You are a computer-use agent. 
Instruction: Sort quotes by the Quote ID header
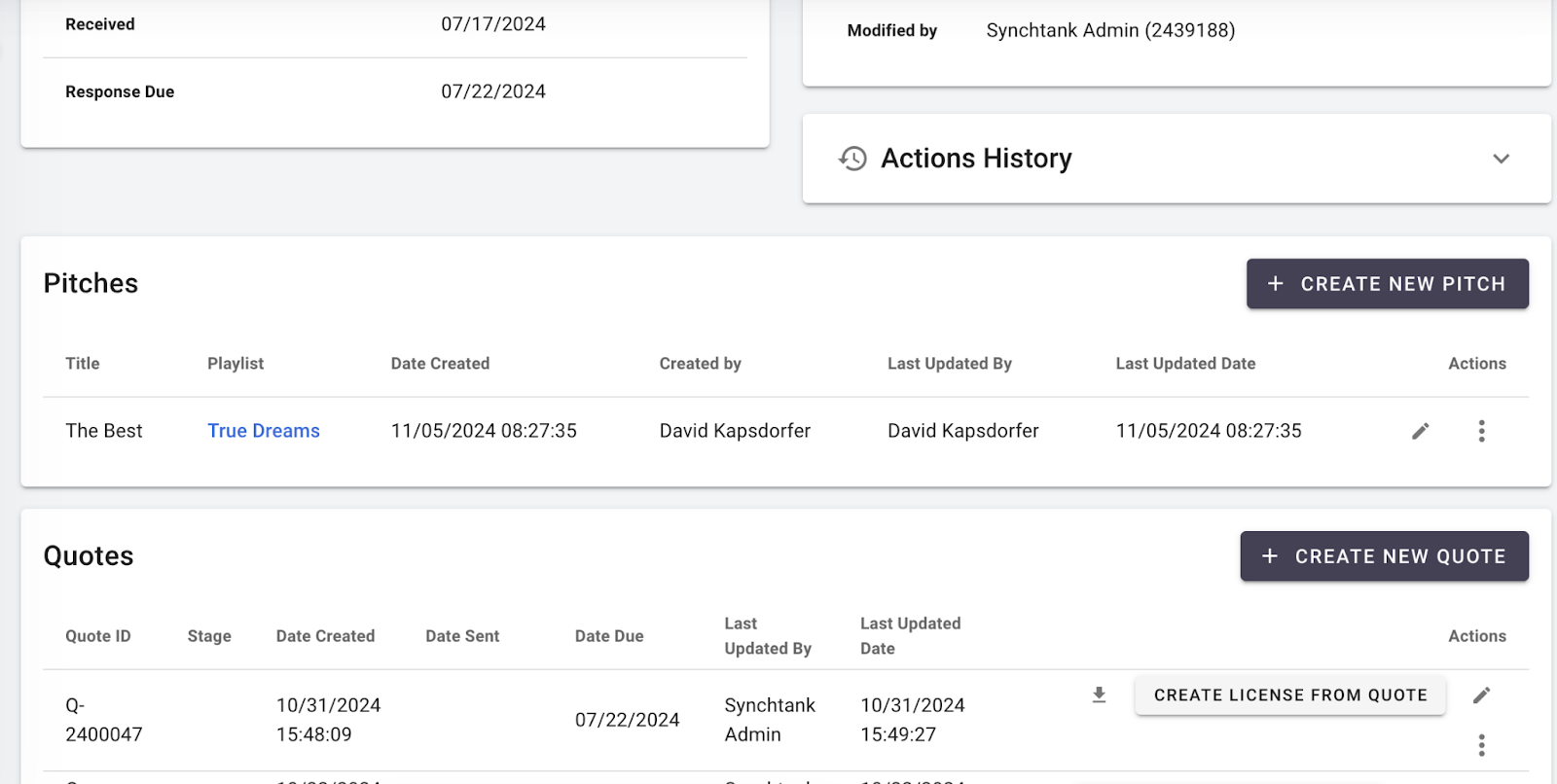point(98,636)
